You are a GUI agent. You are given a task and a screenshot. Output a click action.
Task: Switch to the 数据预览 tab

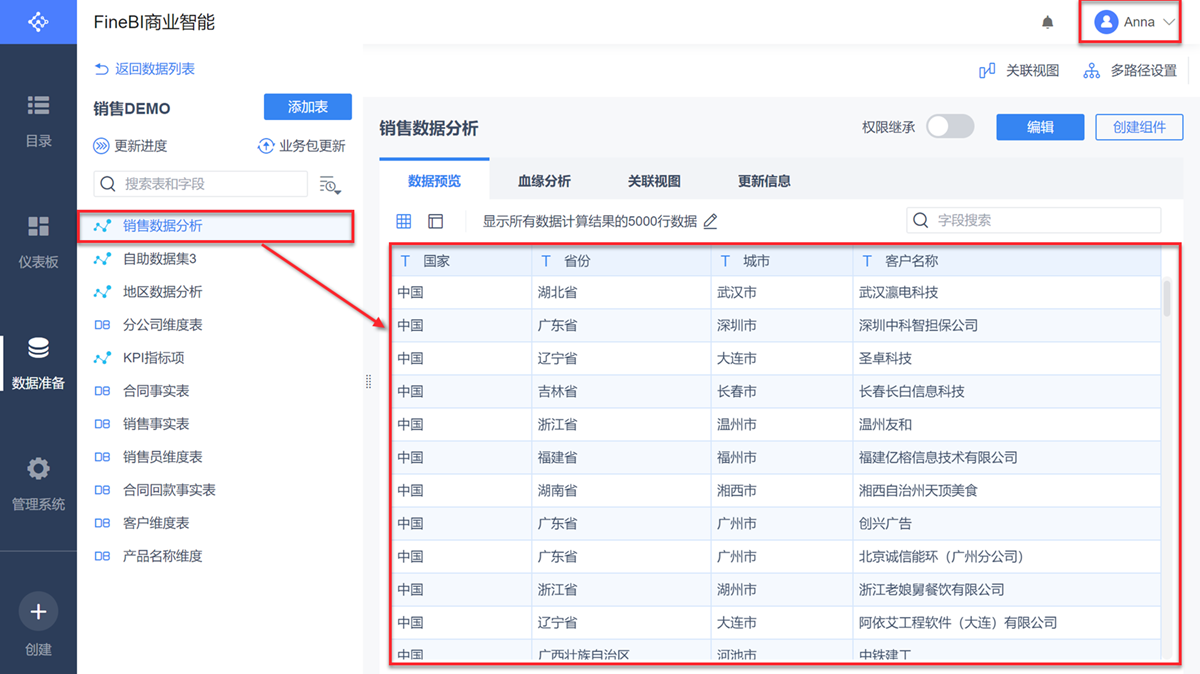tap(435, 181)
